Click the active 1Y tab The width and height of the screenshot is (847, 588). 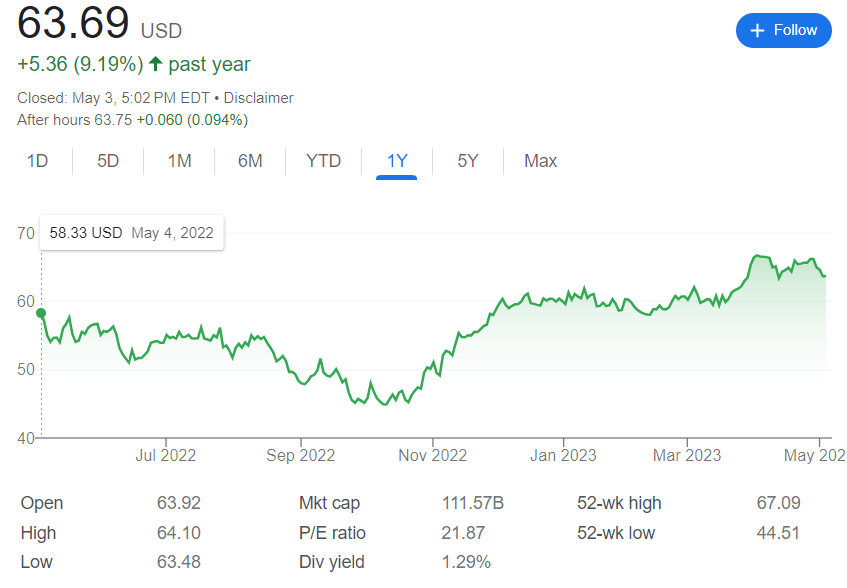coord(396,161)
